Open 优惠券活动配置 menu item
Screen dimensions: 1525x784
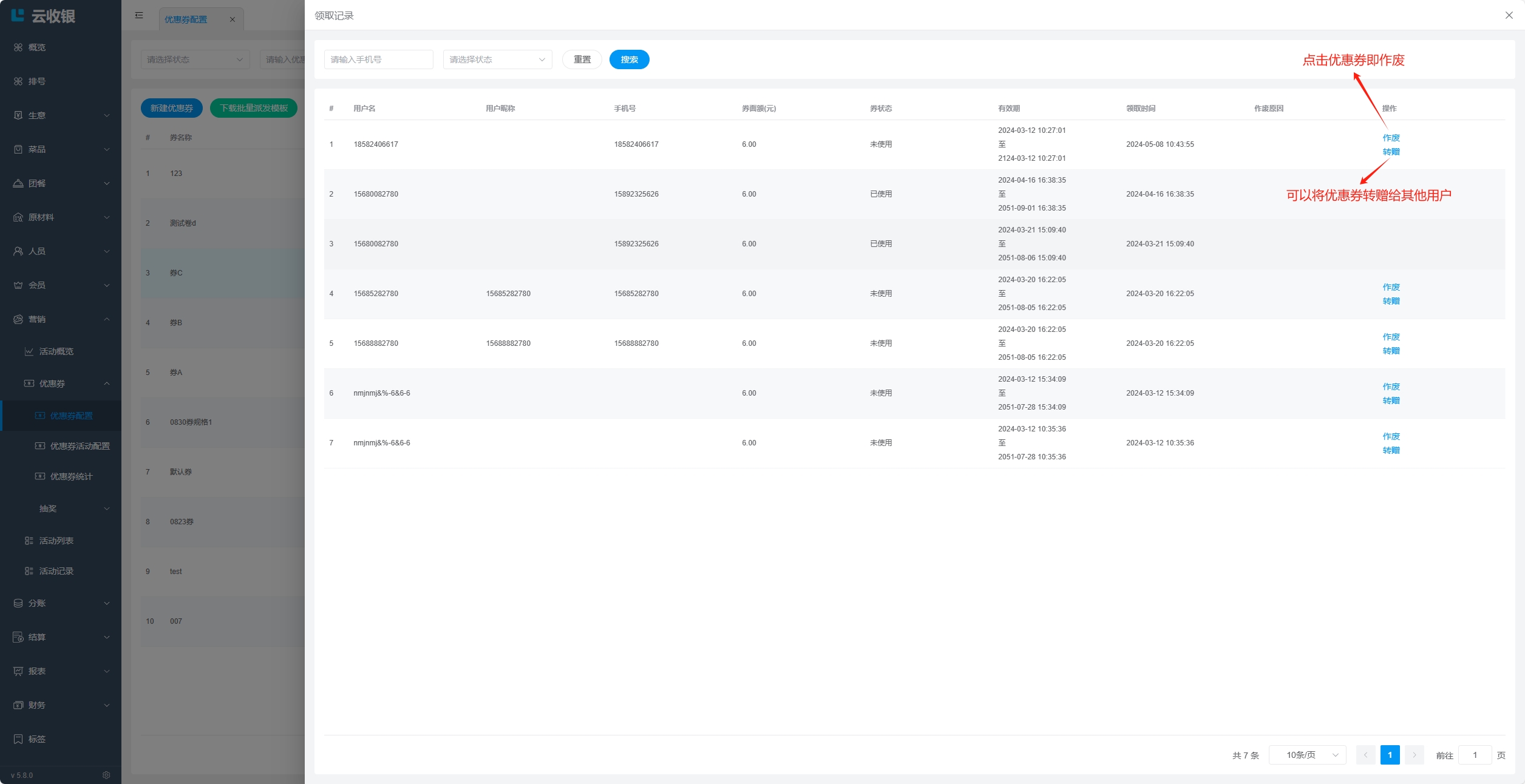click(x=80, y=446)
